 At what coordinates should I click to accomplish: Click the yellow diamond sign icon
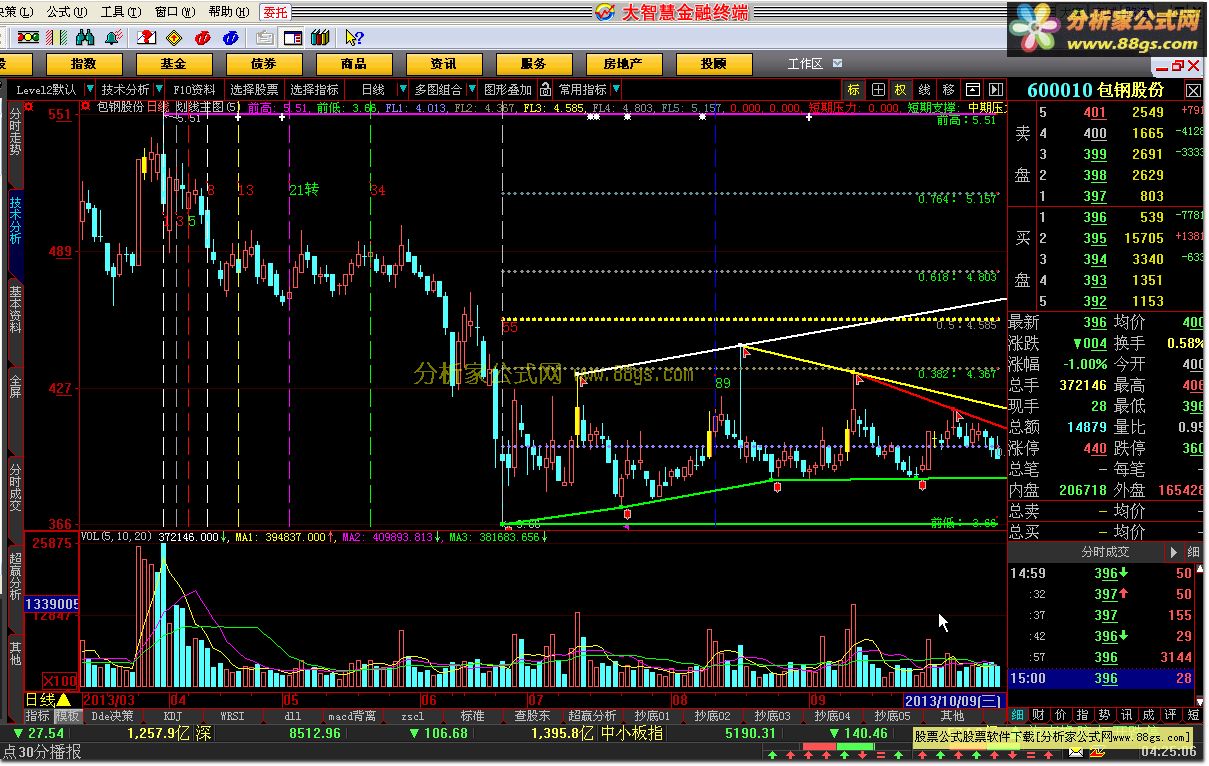click(x=174, y=38)
